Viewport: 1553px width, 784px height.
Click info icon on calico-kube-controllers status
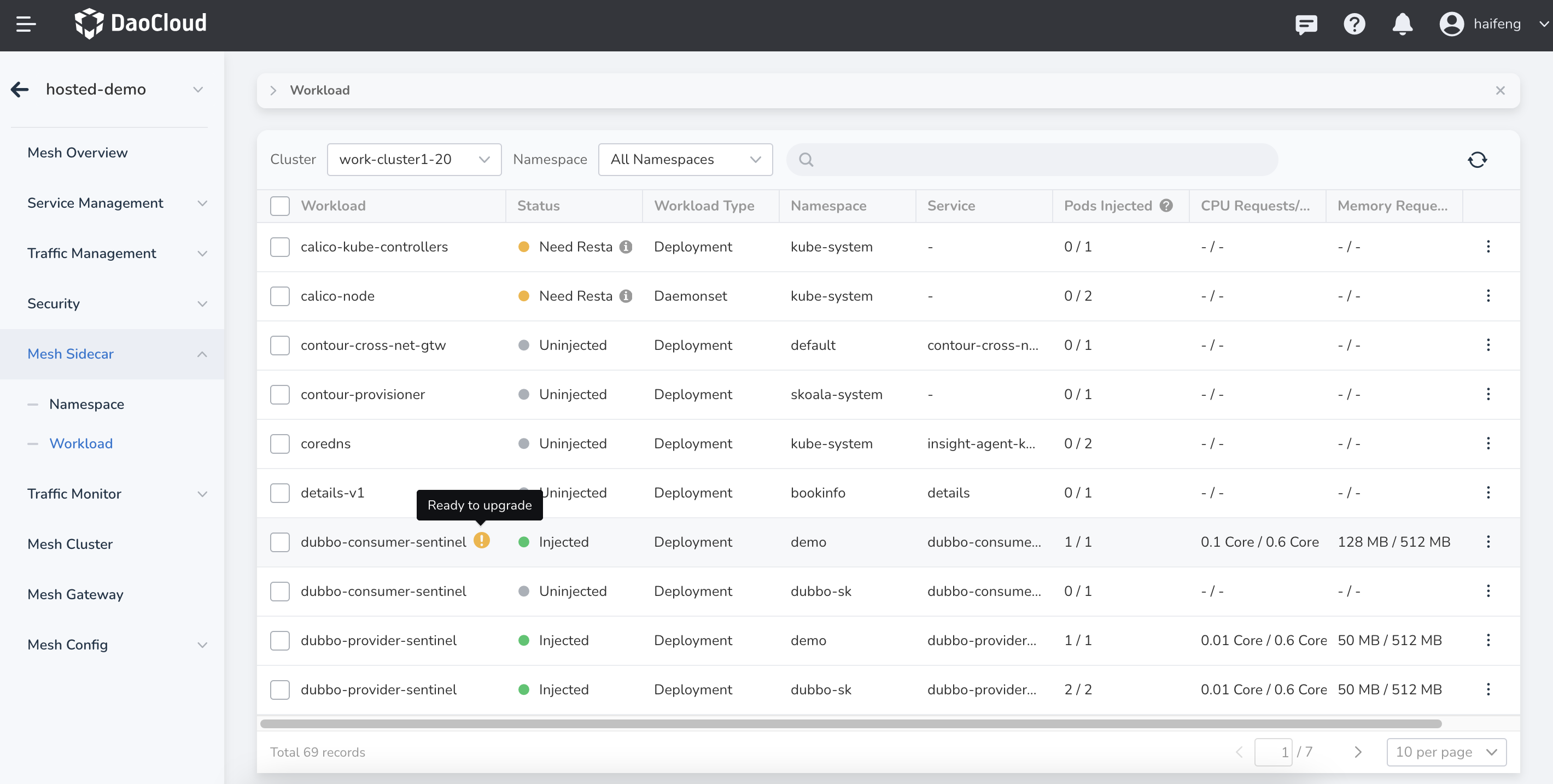[x=626, y=247]
